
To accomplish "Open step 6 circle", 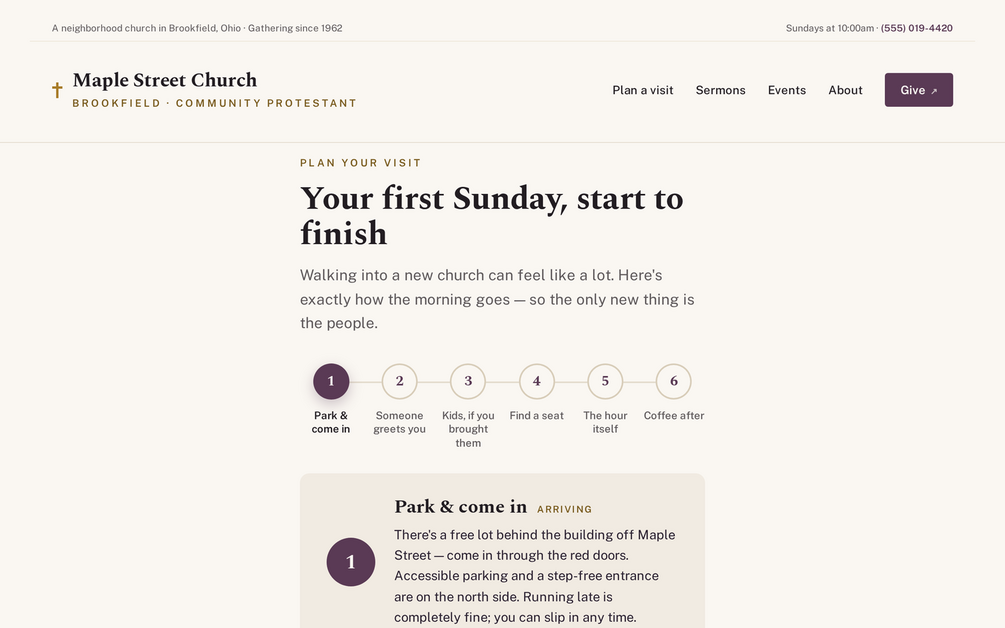I will point(674,381).
